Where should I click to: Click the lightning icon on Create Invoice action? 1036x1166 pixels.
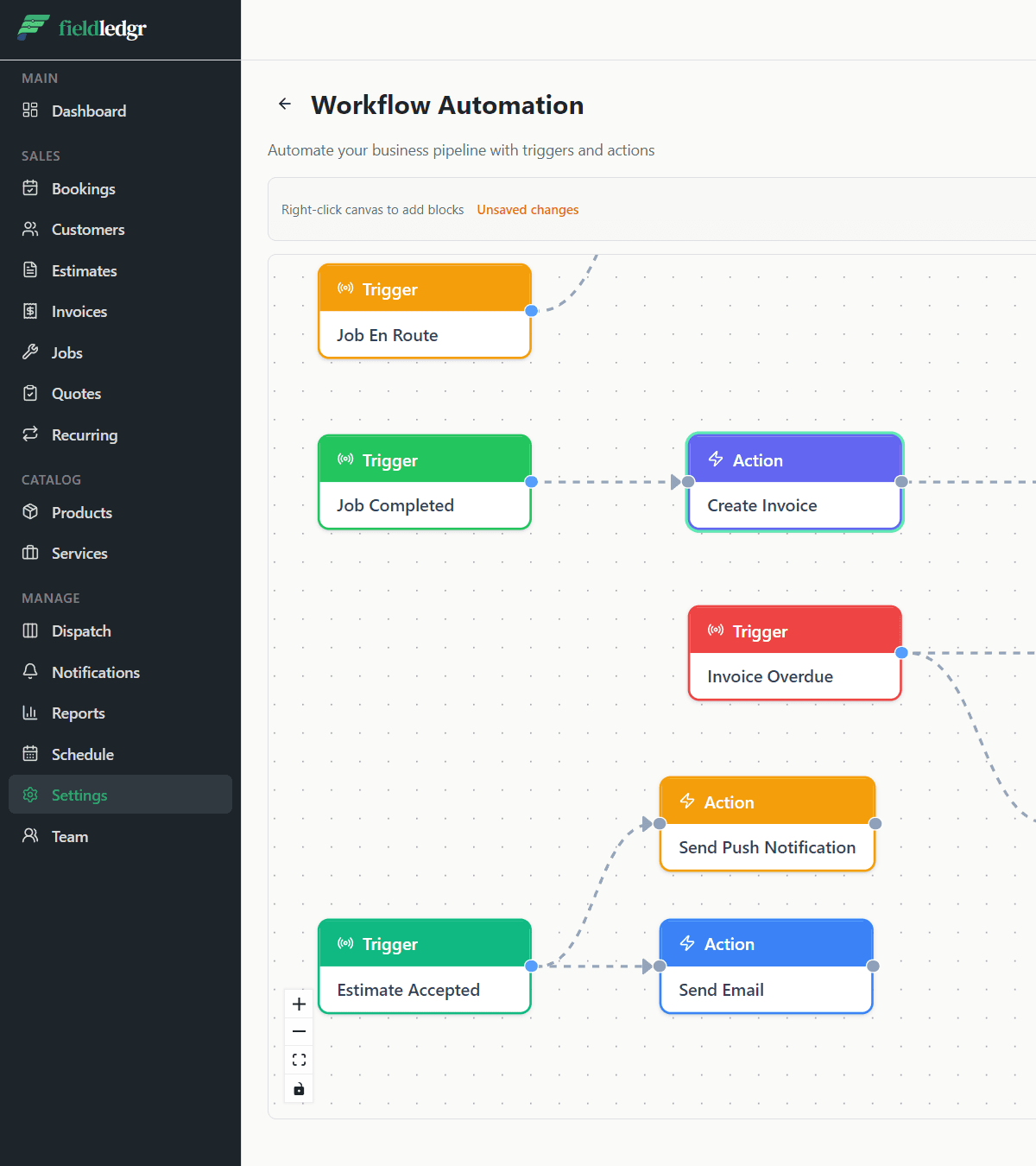pos(715,459)
